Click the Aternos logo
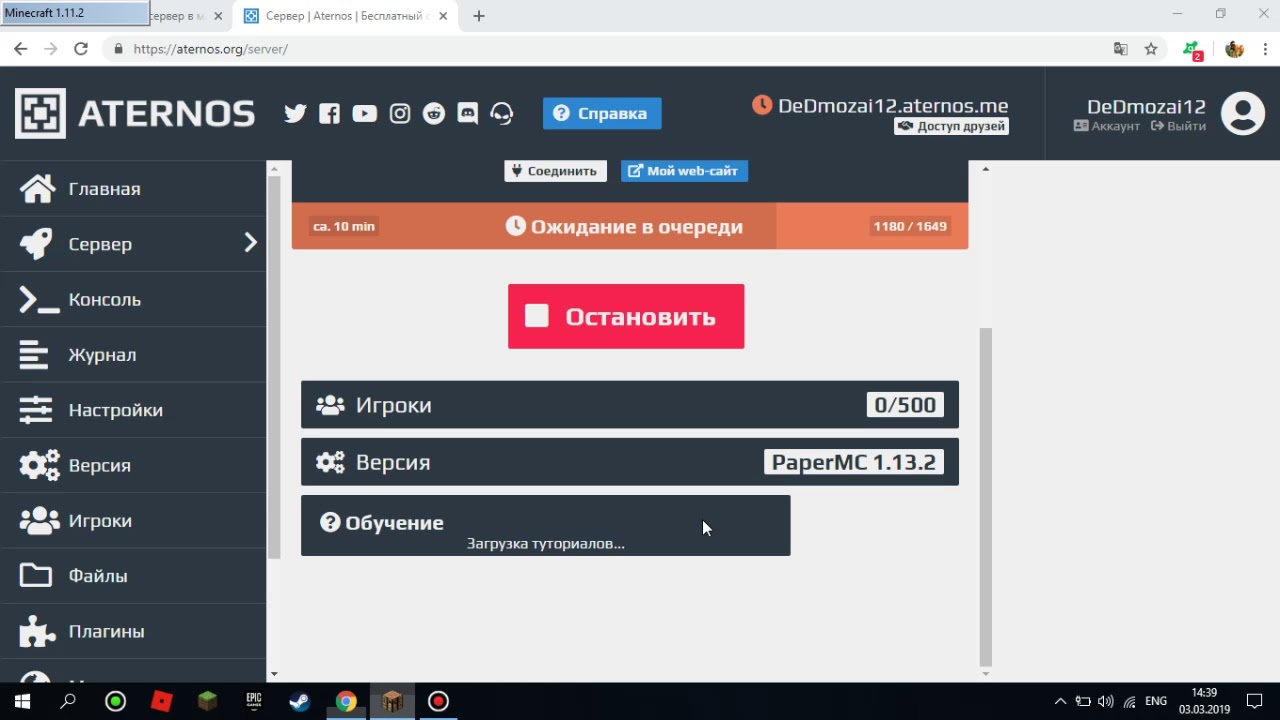The image size is (1280, 720). [x=135, y=113]
